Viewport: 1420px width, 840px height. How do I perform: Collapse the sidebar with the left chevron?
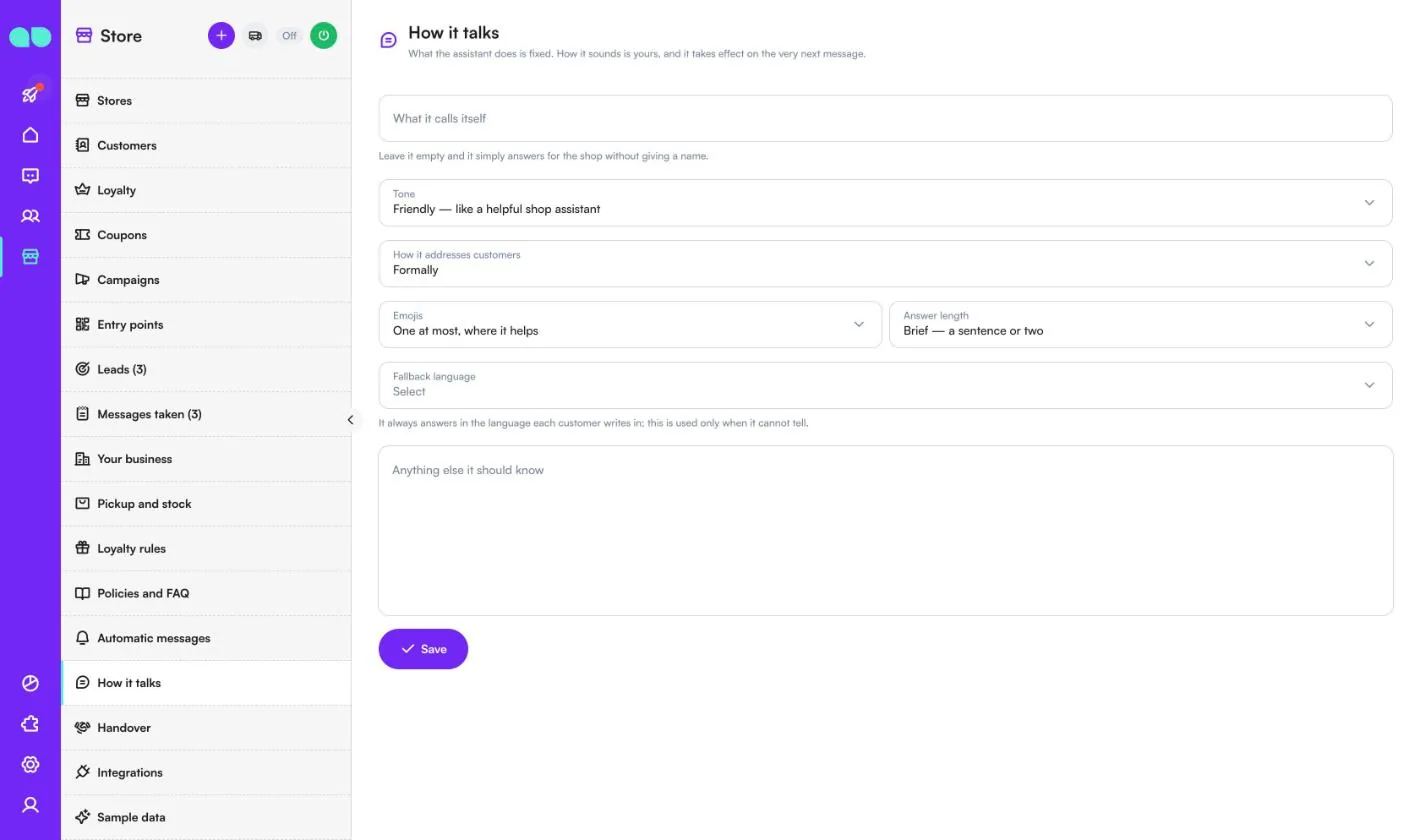click(350, 420)
